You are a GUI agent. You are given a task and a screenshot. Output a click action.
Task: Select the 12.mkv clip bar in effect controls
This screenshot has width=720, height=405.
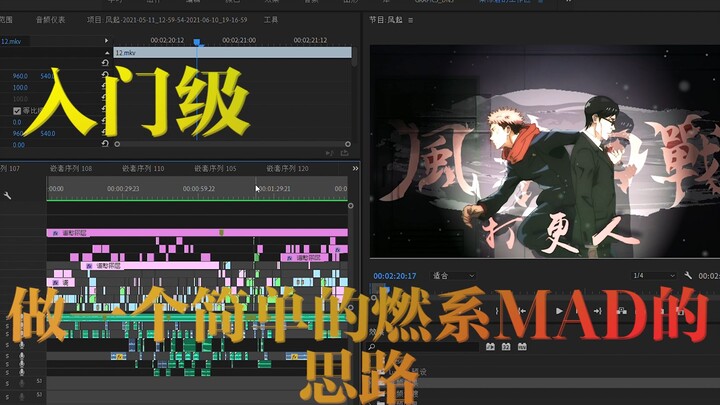pos(232,52)
